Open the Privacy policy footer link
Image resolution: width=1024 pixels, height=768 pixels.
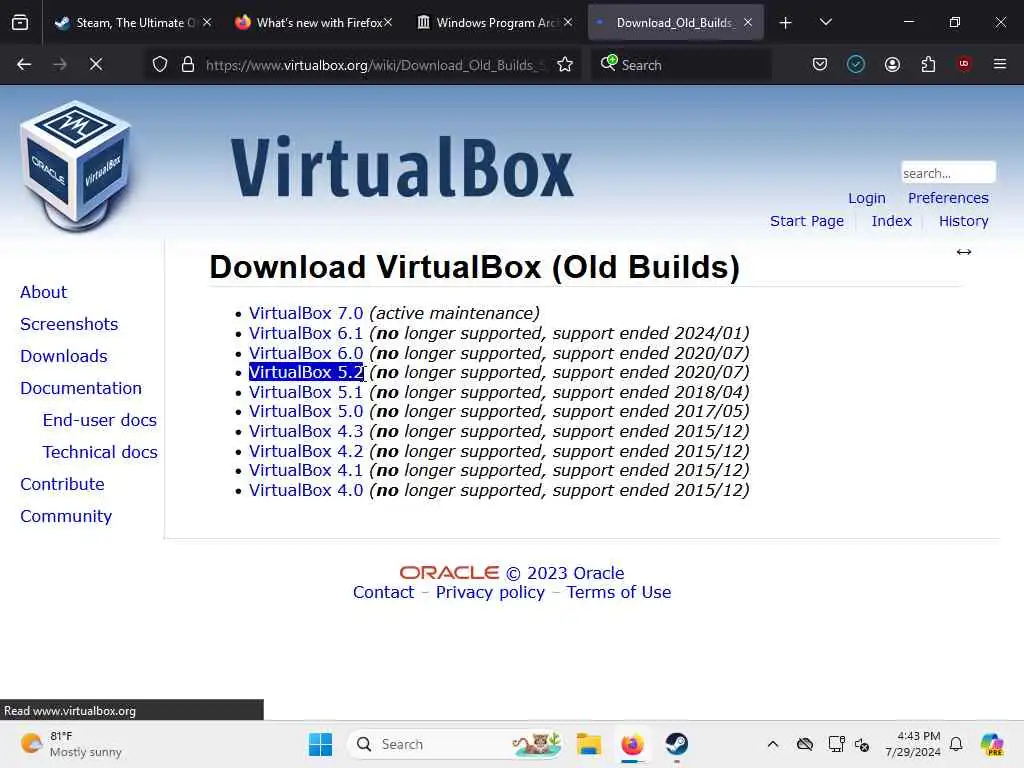coord(490,592)
